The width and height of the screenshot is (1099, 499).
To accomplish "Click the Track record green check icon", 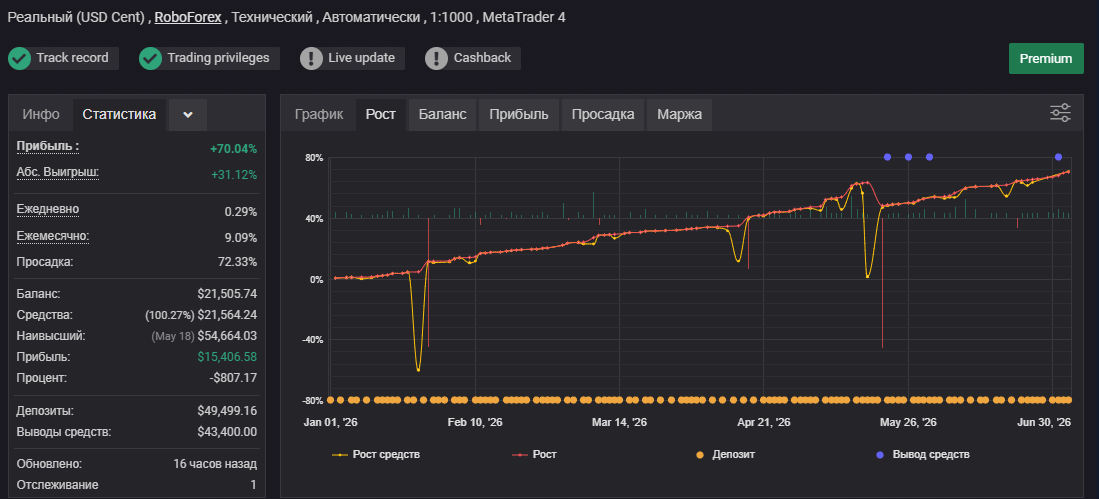I will coord(20,58).
